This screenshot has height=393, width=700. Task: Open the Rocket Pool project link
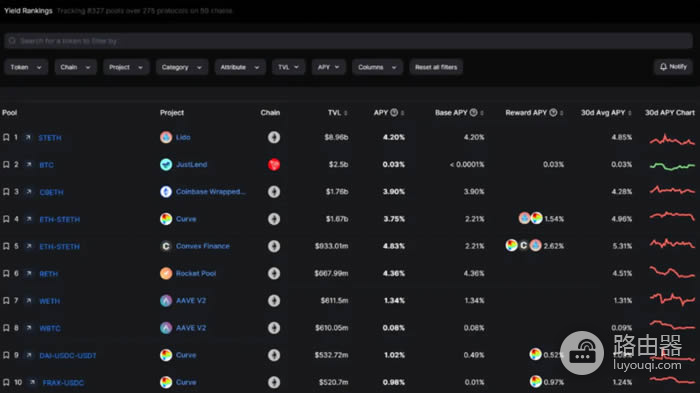coord(196,273)
